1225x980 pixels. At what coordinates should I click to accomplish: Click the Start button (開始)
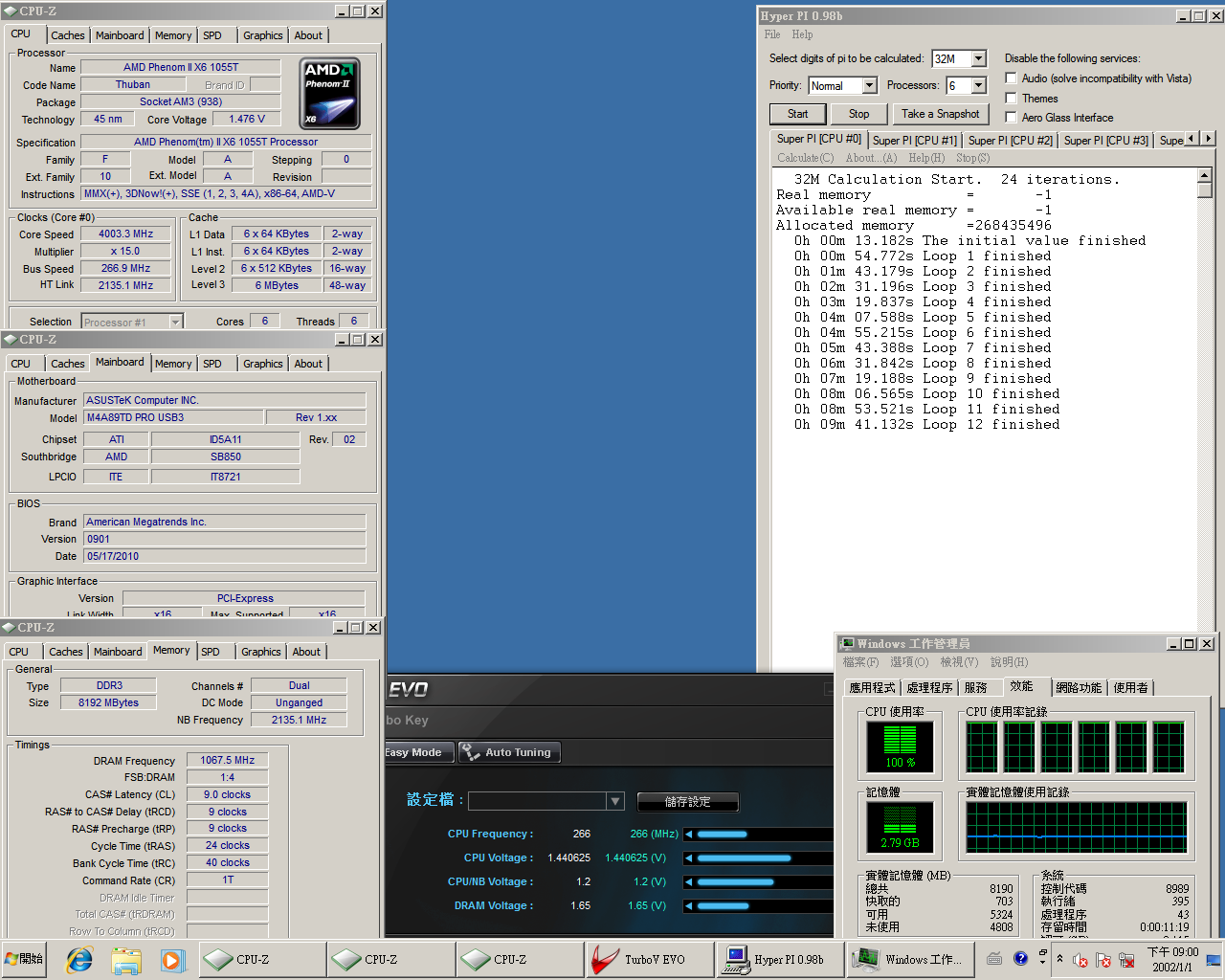click(25, 959)
